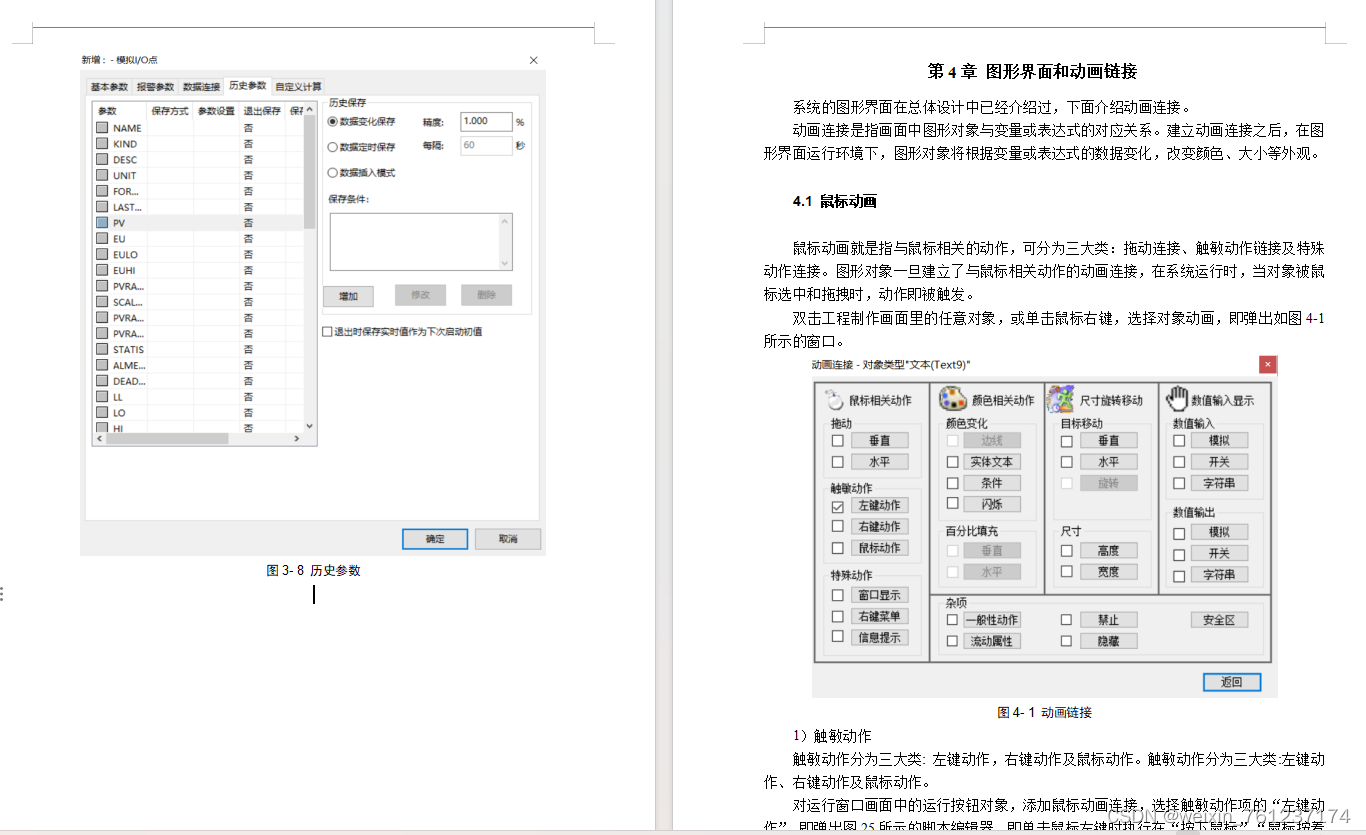This screenshot has width=1366, height=835.
Task: Select the 数据变化保存 radio button
Action: (333, 121)
